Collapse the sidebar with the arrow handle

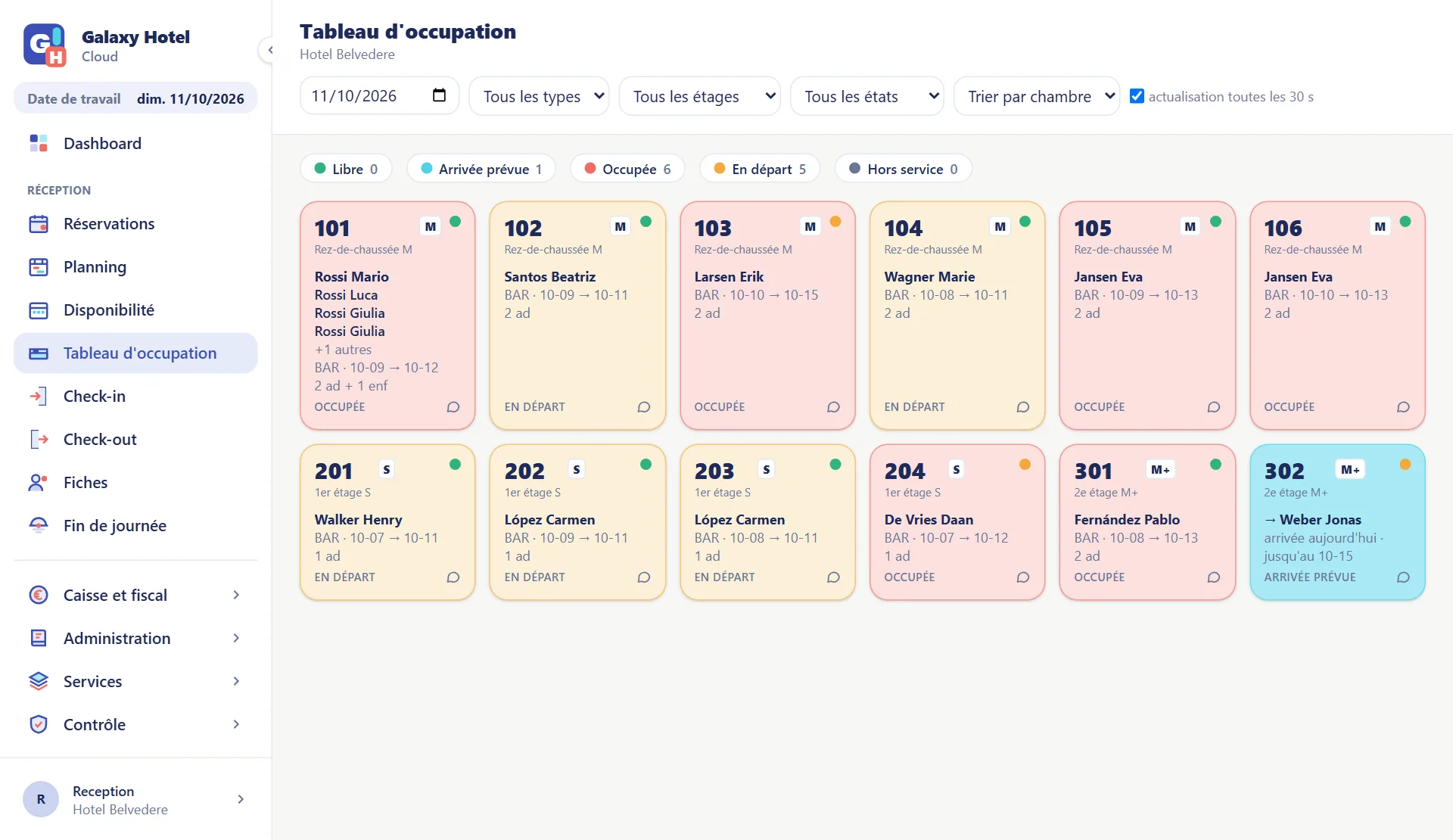(x=269, y=50)
